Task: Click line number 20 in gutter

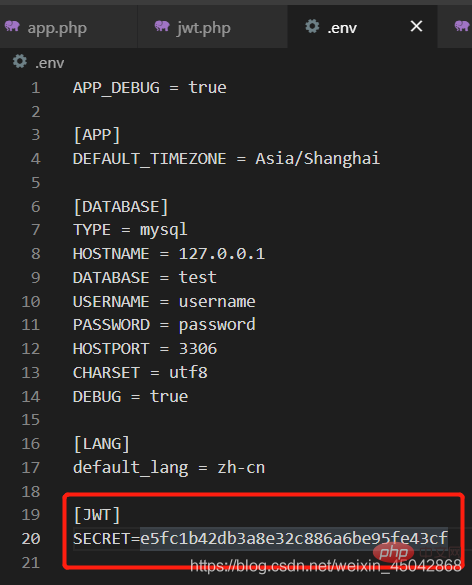Action: (31, 539)
